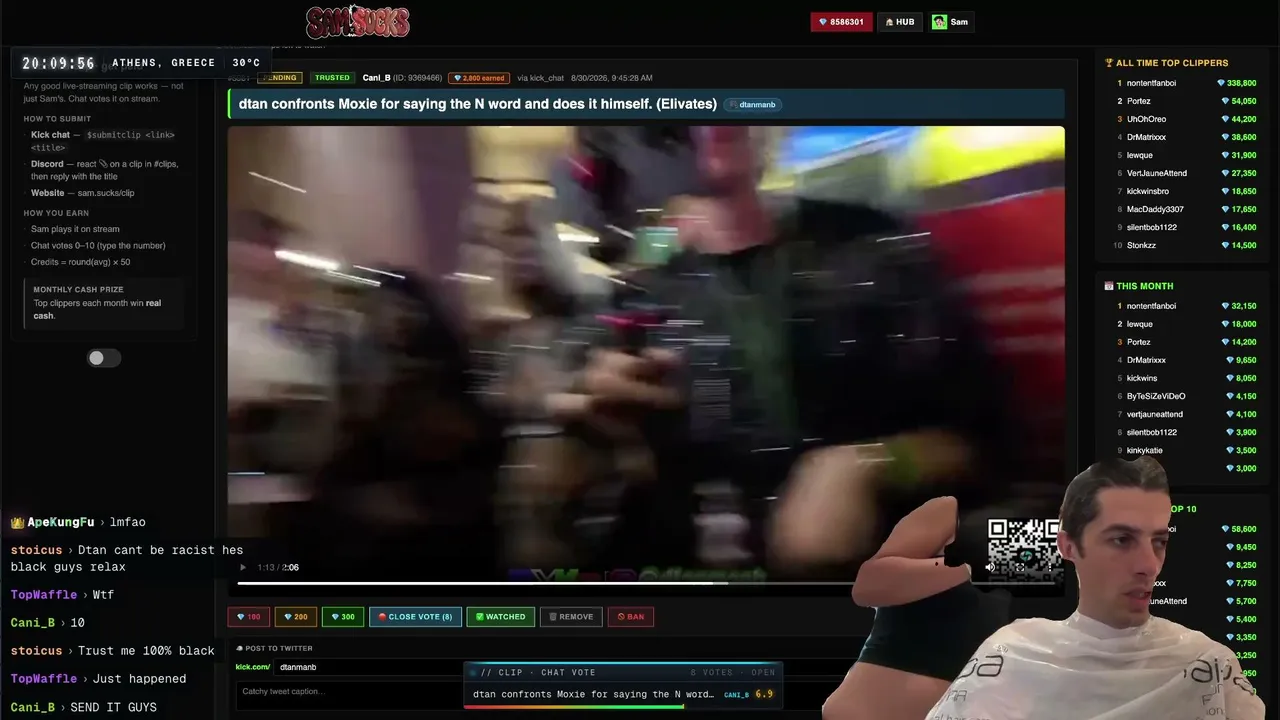This screenshot has height=720, width=1280.
Task: Open nontentfanboi in All Time Top Clippers
Action: tap(1152, 83)
